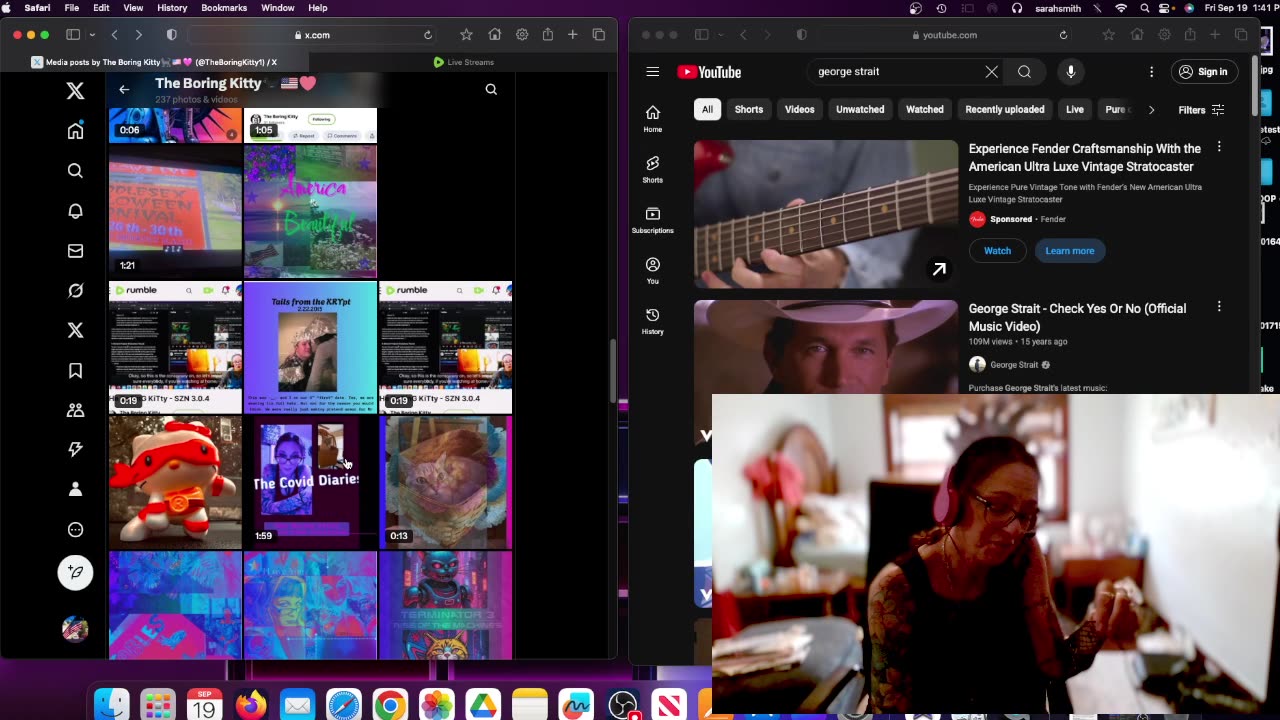Submit the YouTube search magnifier button
Image resolution: width=1280 pixels, height=720 pixels.
(x=1024, y=72)
